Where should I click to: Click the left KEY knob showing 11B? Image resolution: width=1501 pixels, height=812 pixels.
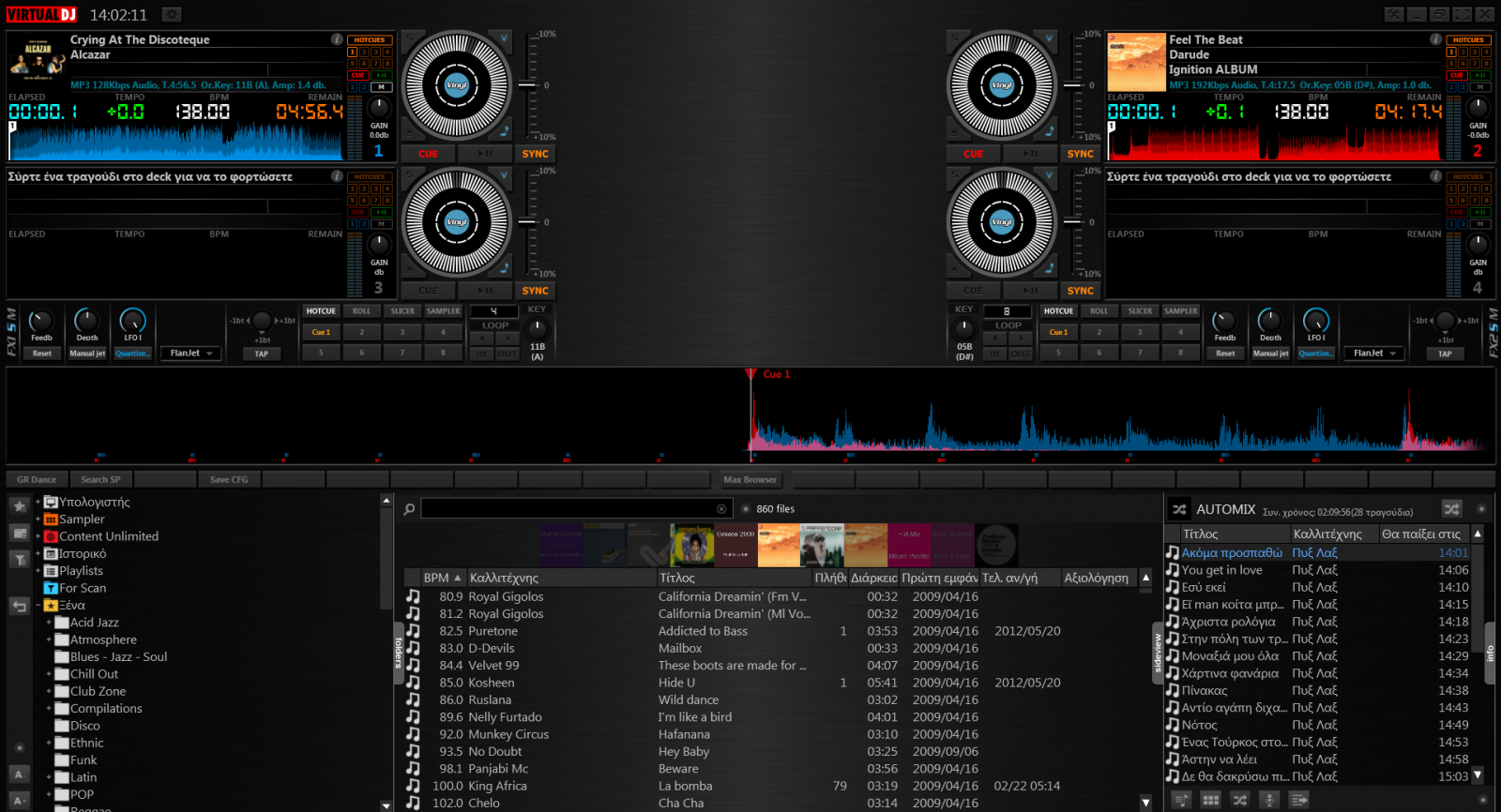tap(537, 328)
